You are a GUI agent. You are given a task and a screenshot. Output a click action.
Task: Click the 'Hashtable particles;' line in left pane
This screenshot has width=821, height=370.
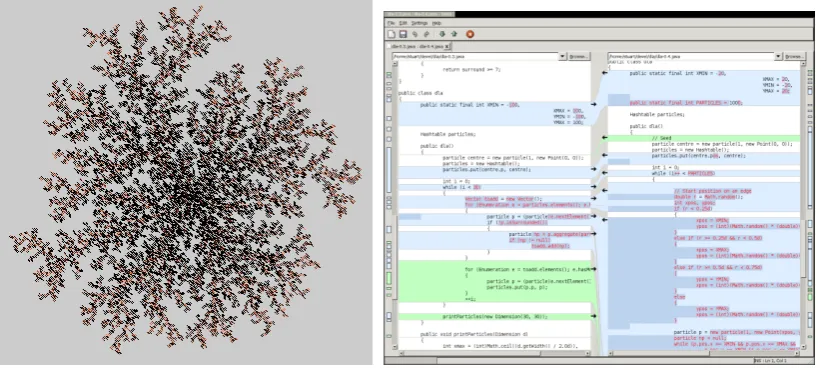tap(448, 134)
